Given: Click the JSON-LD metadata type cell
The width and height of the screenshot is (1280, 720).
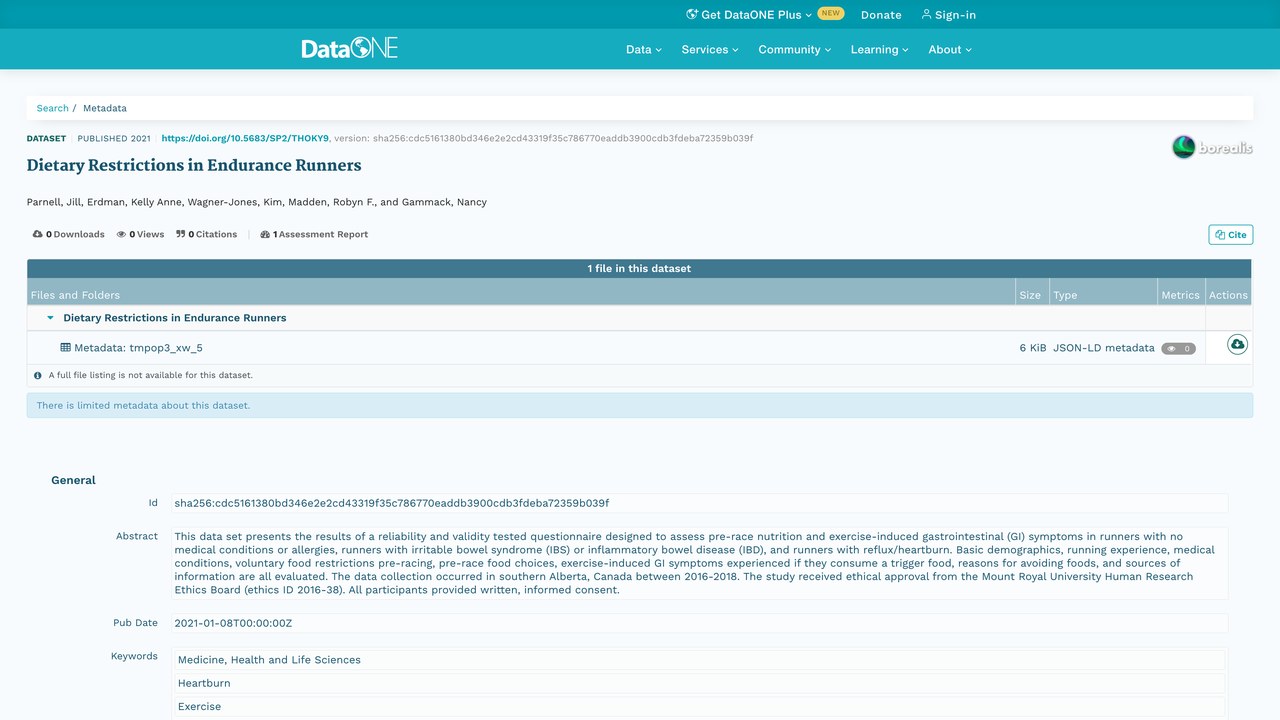Looking at the screenshot, I should click(x=1103, y=348).
